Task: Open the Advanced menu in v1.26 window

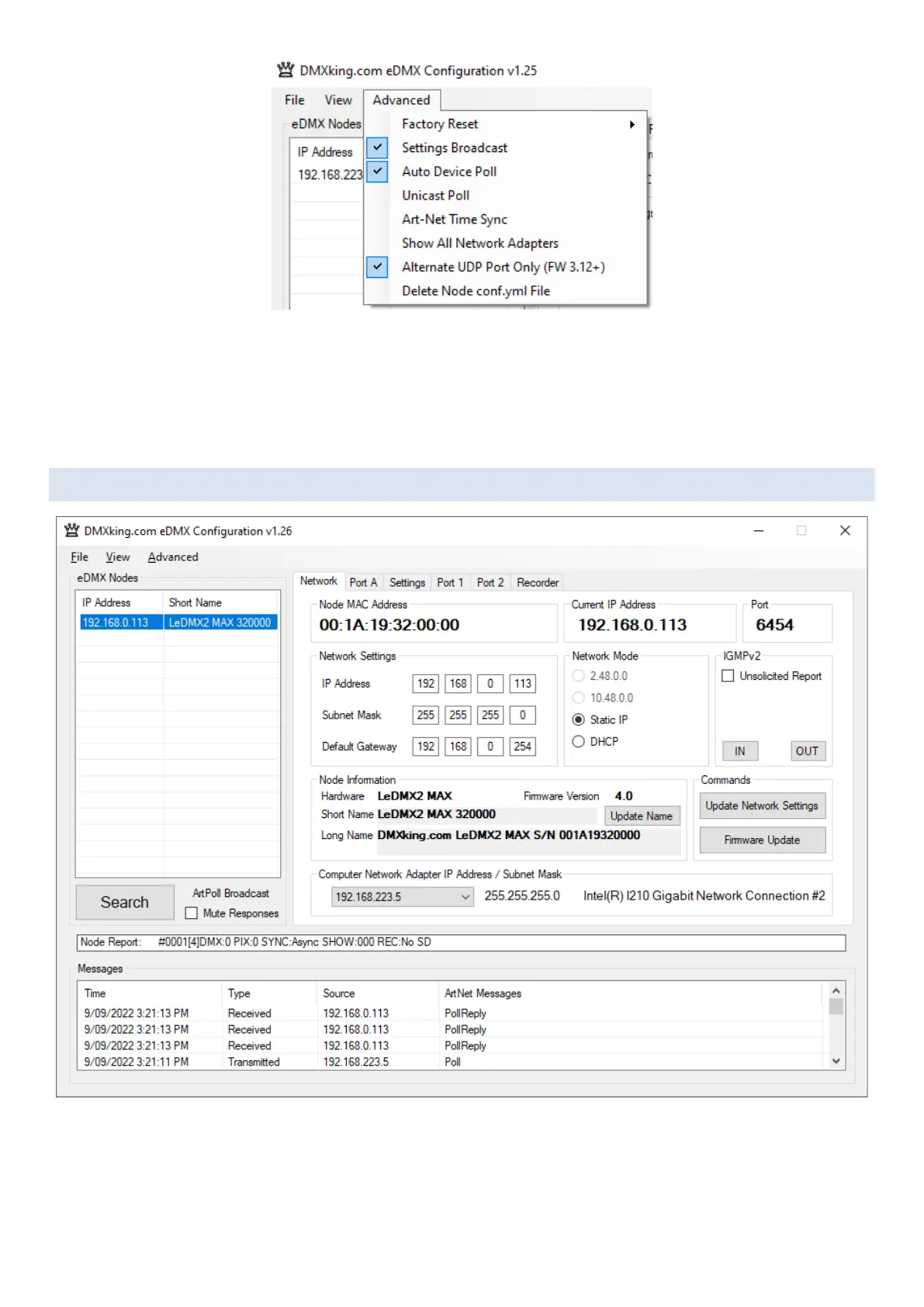Action: pyautogui.click(x=173, y=557)
